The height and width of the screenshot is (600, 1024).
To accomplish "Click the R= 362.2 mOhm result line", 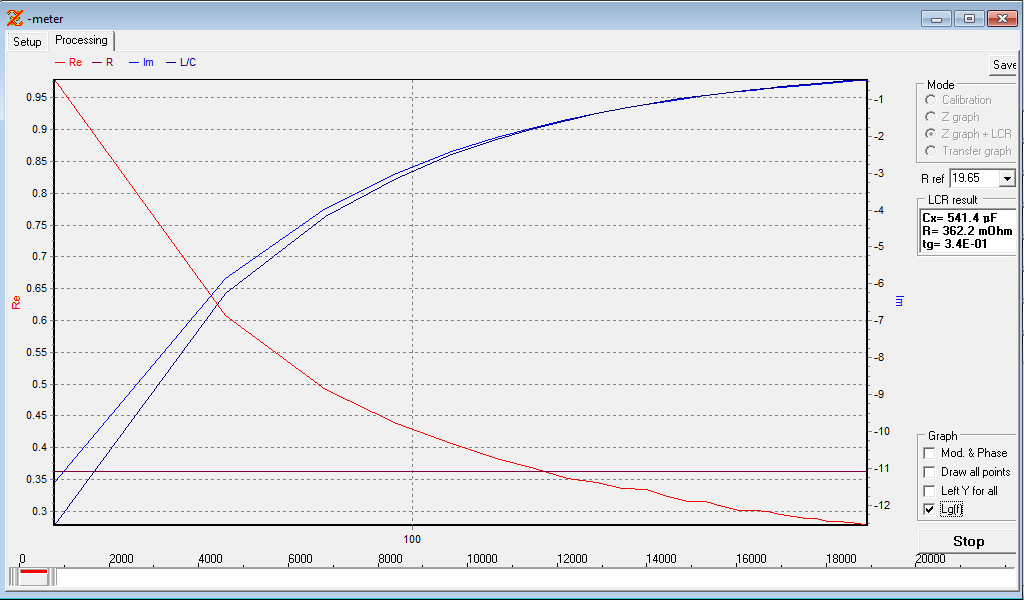I will click(x=967, y=231).
